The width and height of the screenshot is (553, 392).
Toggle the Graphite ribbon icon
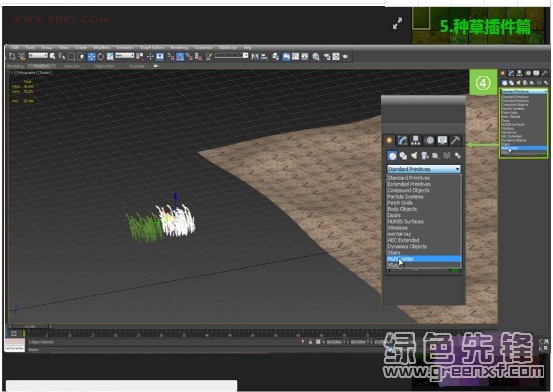286,56
